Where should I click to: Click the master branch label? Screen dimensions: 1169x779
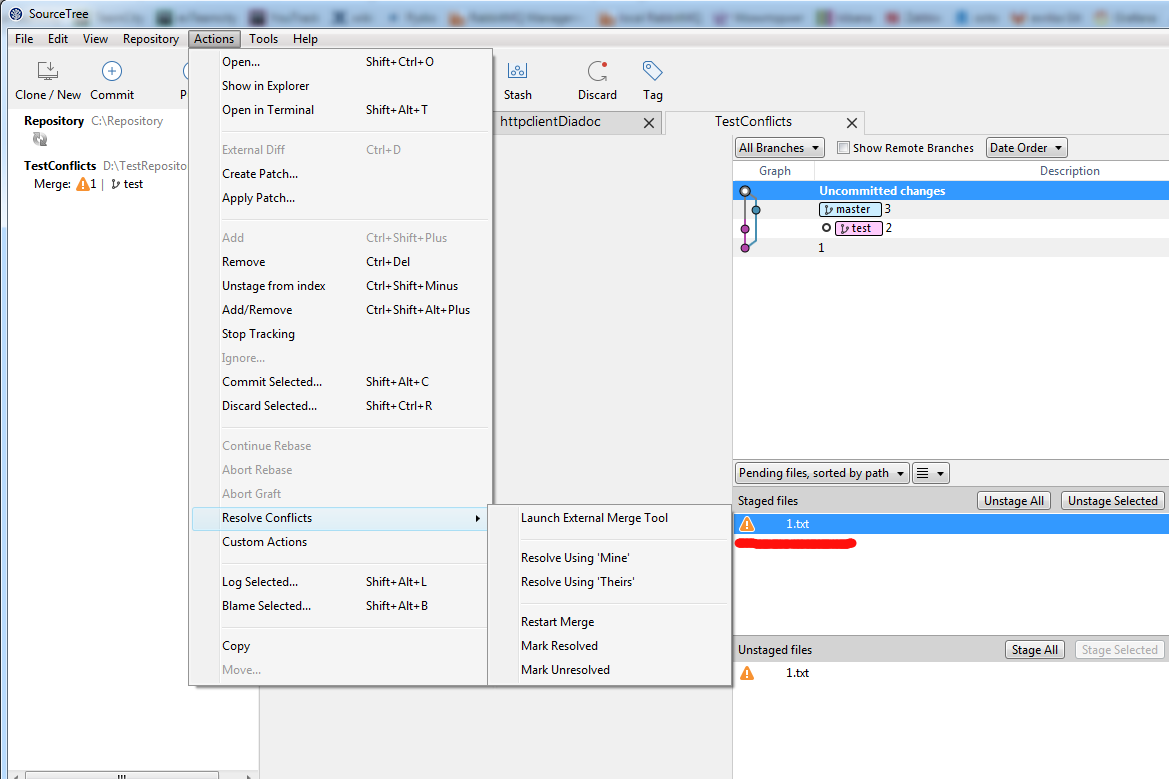[x=850, y=209]
